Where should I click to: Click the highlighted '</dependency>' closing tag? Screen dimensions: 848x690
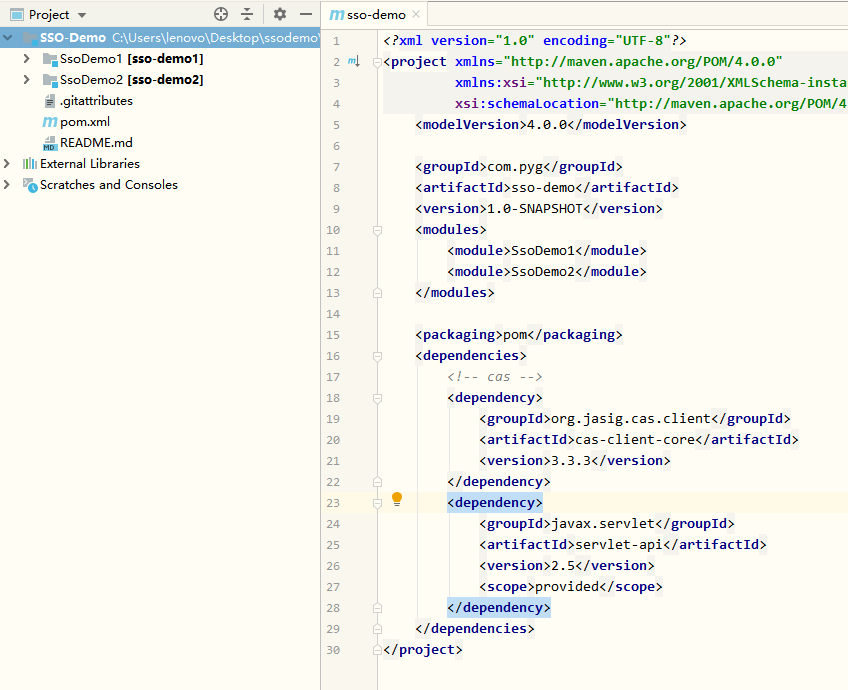(499, 608)
